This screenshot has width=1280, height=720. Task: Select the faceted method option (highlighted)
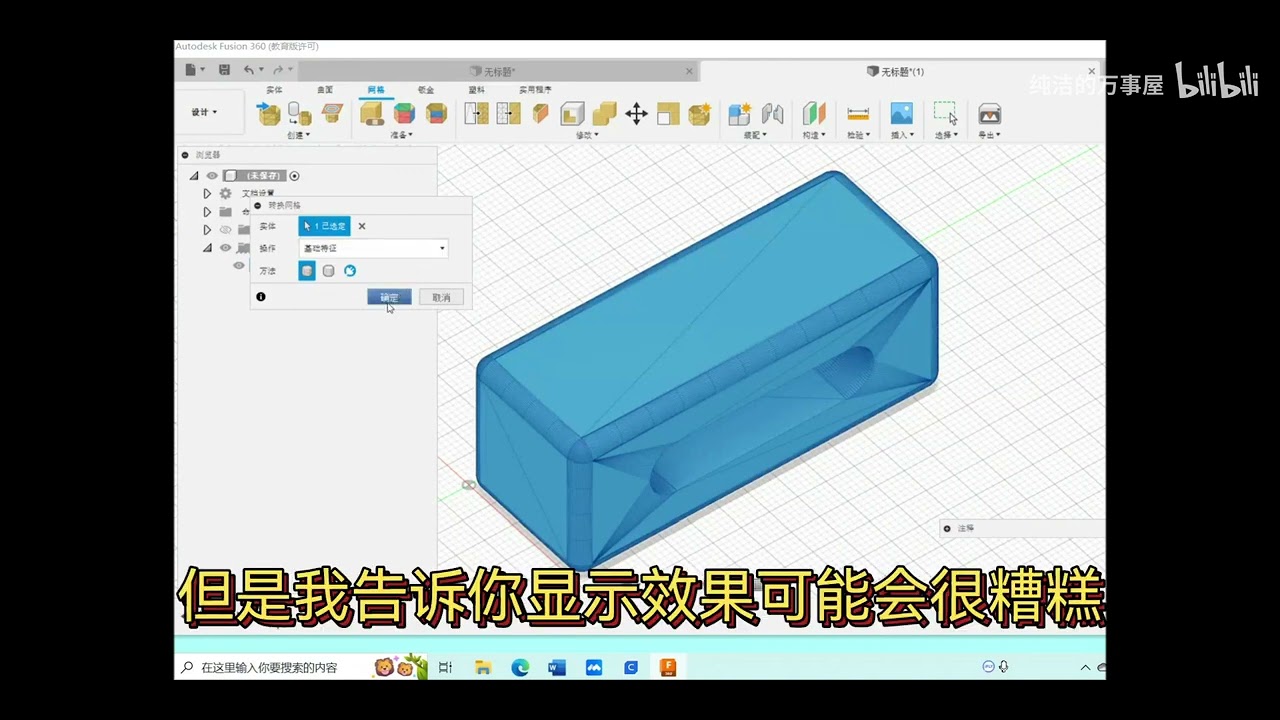[307, 271]
